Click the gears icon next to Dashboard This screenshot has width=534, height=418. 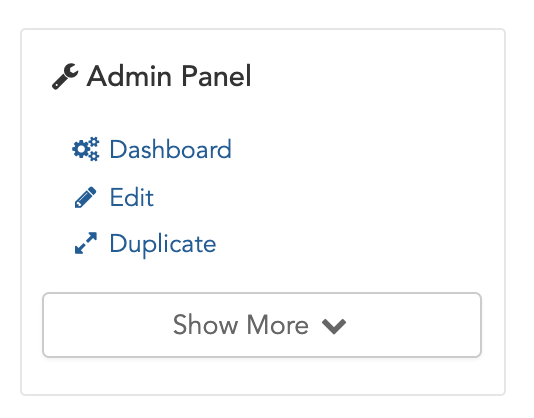point(86,149)
